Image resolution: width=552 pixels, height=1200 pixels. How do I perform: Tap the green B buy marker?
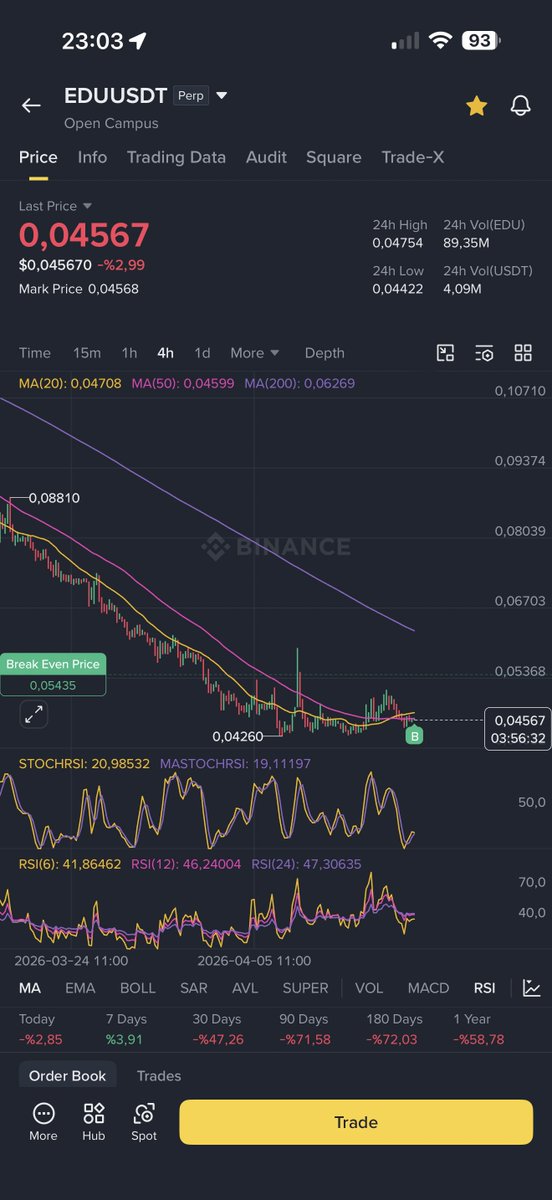click(414, 735)
